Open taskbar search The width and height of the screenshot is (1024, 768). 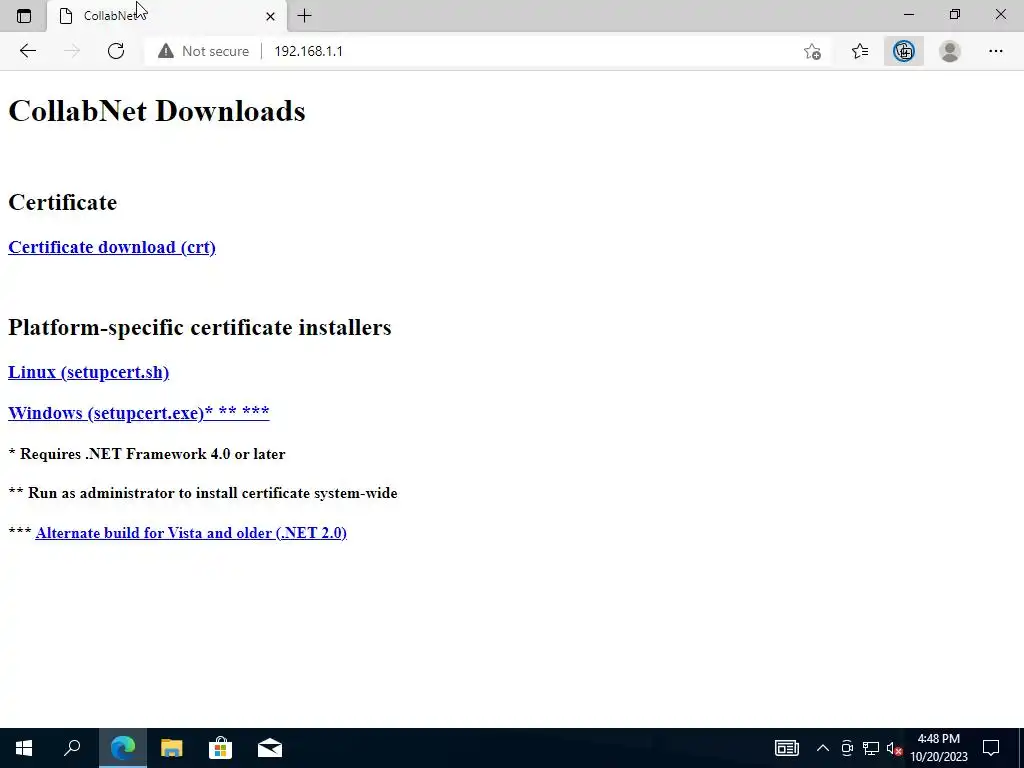pos(72,748)
